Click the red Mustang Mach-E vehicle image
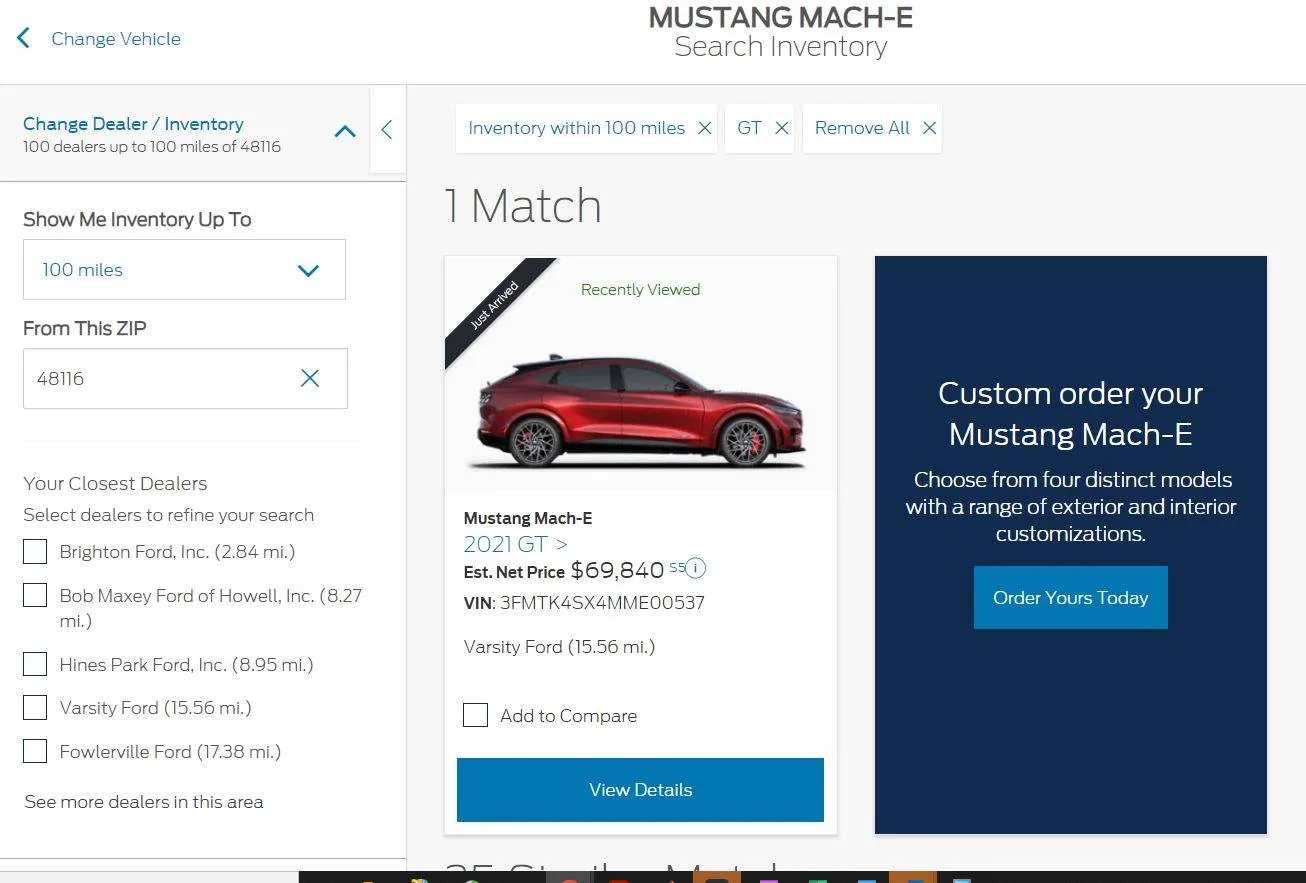Viewport: 1306px width, 883px height. click(638, 412)
